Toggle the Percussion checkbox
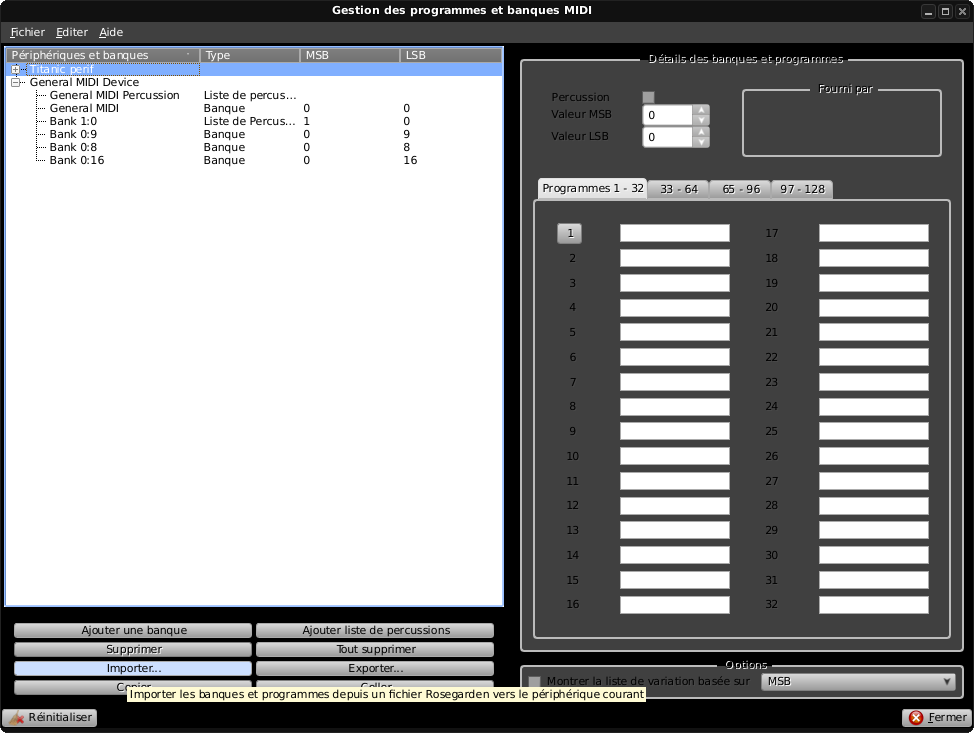Screen dimensions: 974x733 (x=649, y=97)
